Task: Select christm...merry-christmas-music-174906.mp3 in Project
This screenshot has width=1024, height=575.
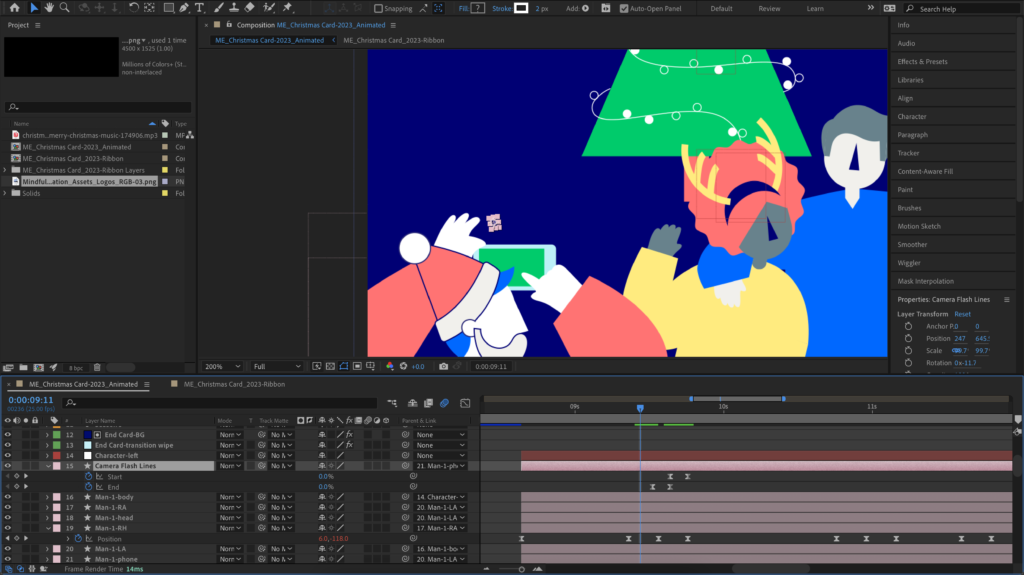Action: coord(89,135)
